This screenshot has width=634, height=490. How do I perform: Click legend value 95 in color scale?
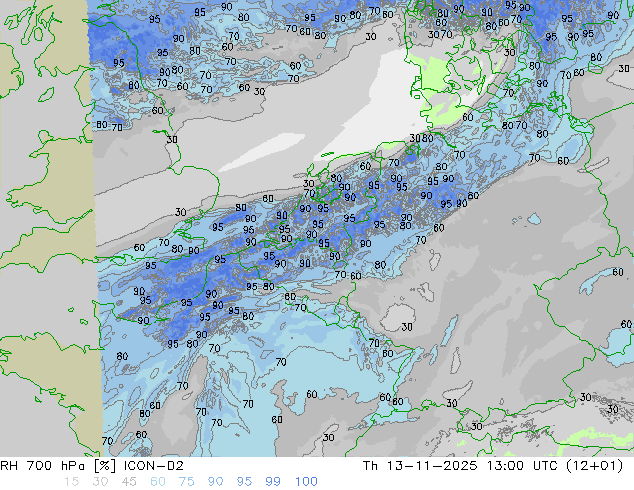coord(244,482)
